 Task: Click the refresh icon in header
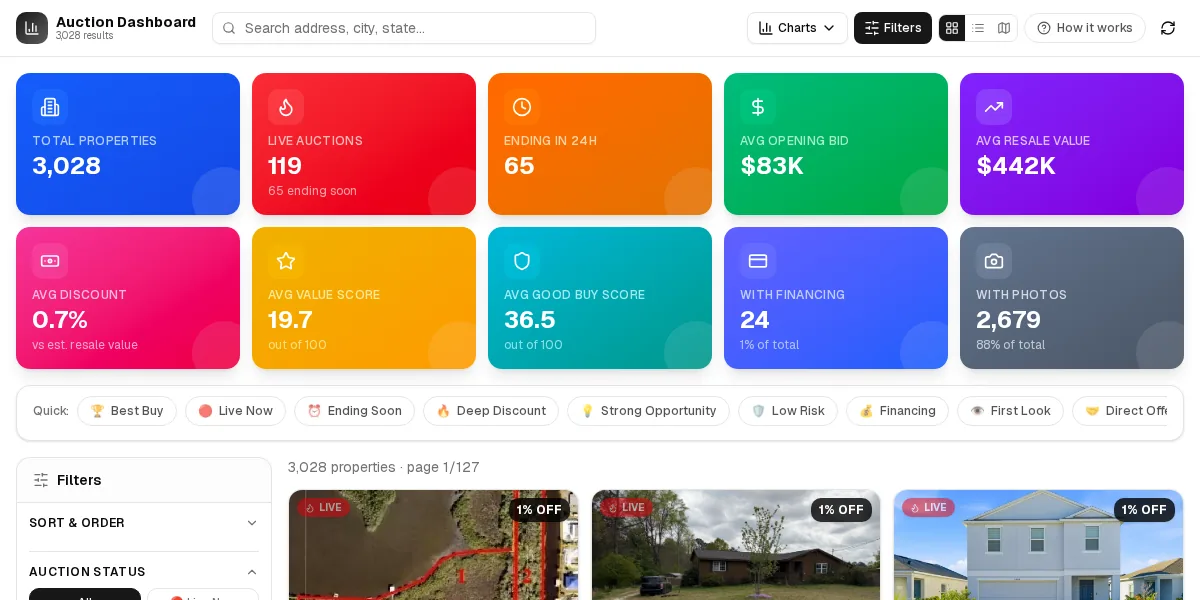coord(1168,28)
